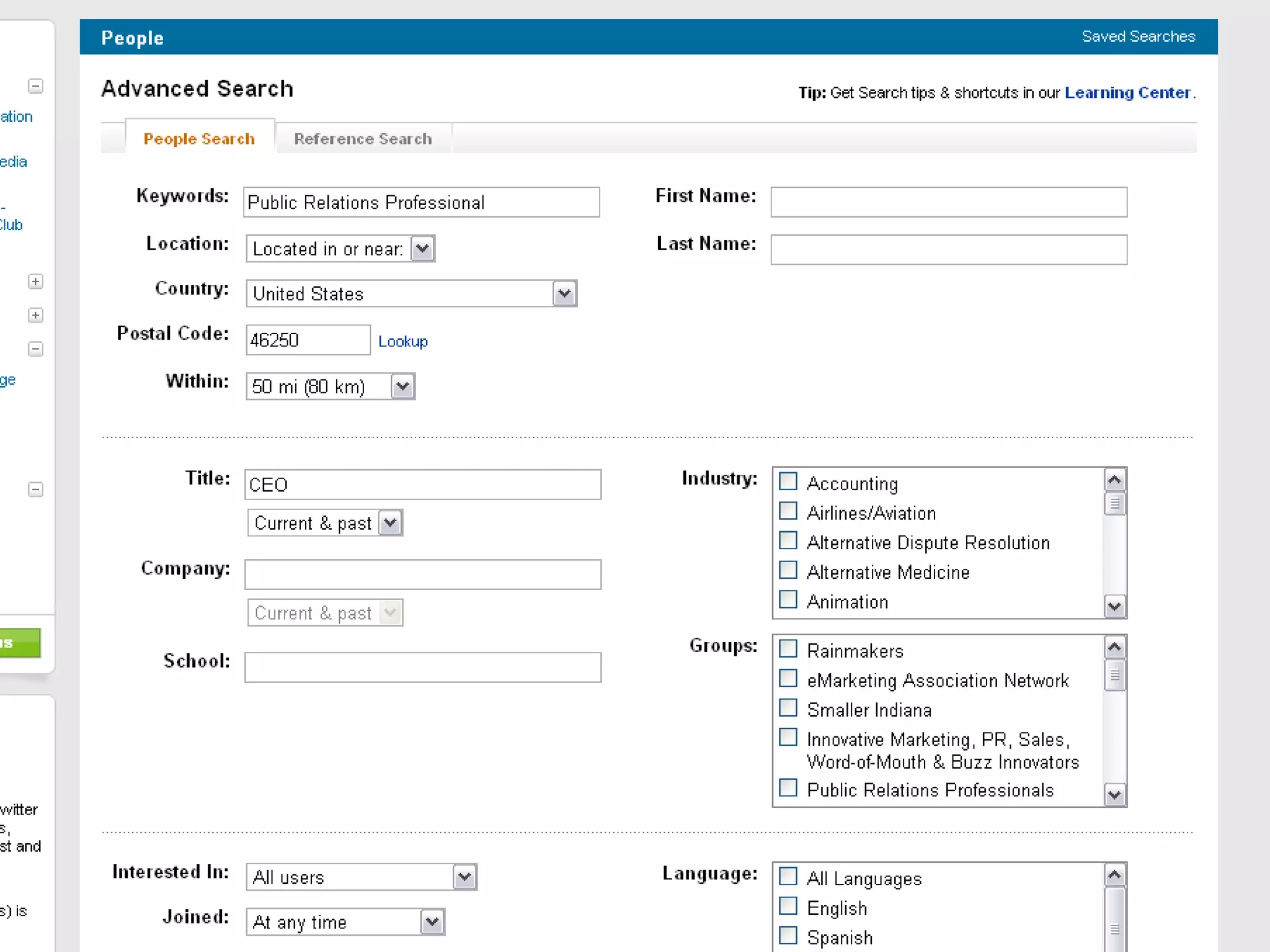
Task: Tick the English language checkbox
Action: [788, 906]
